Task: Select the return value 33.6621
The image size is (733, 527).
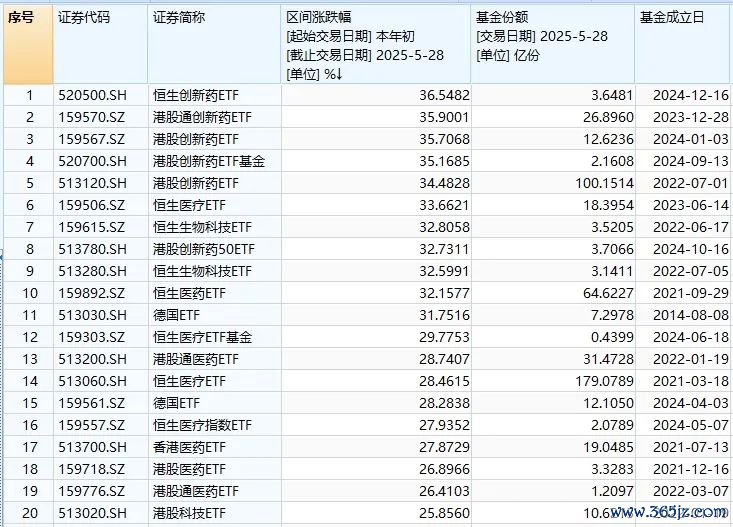Action: 444,205
